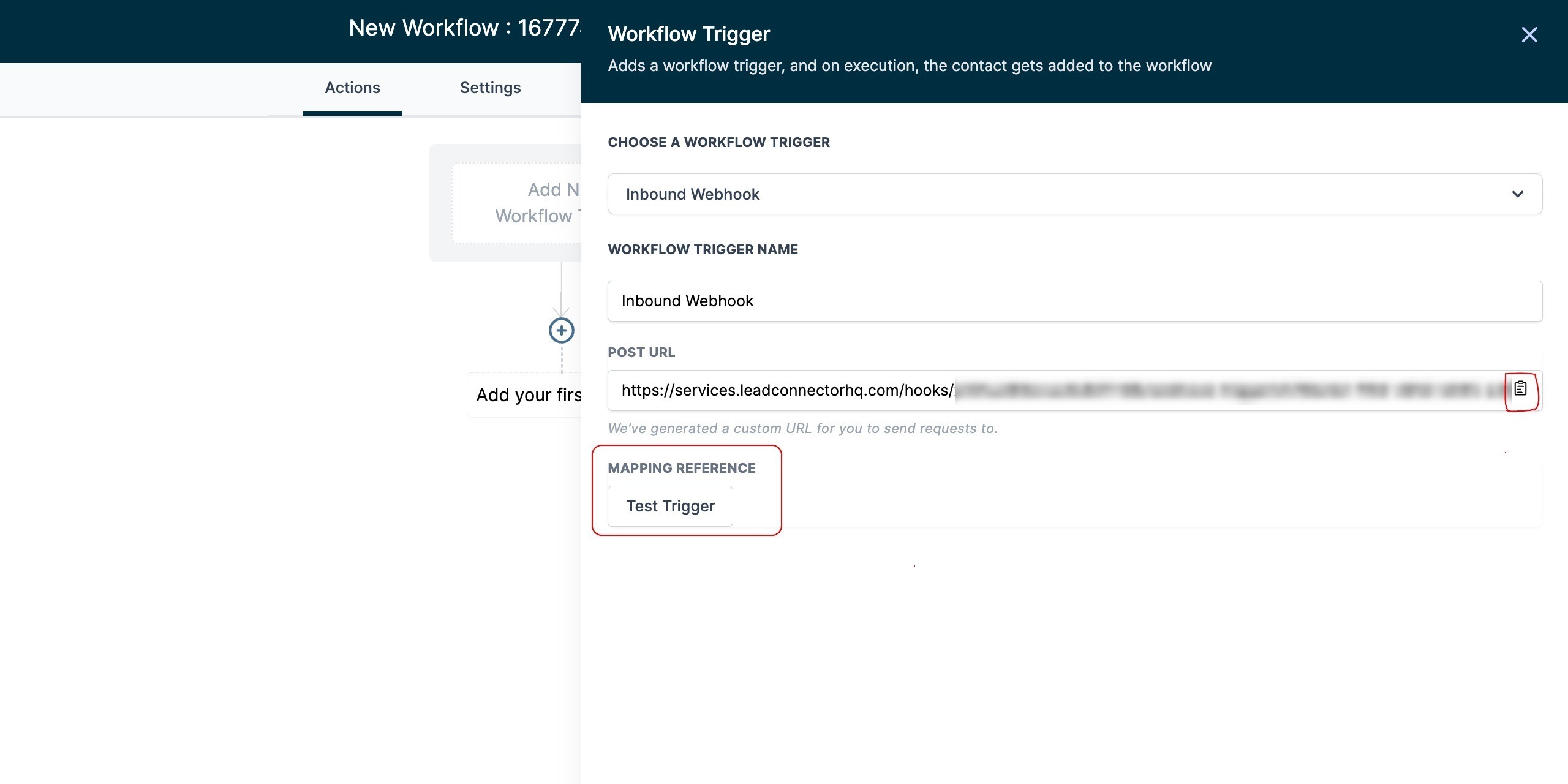Click the circled plus add-action icon
This screenshot has height=784, width=1568.
[x=561, y=331]
